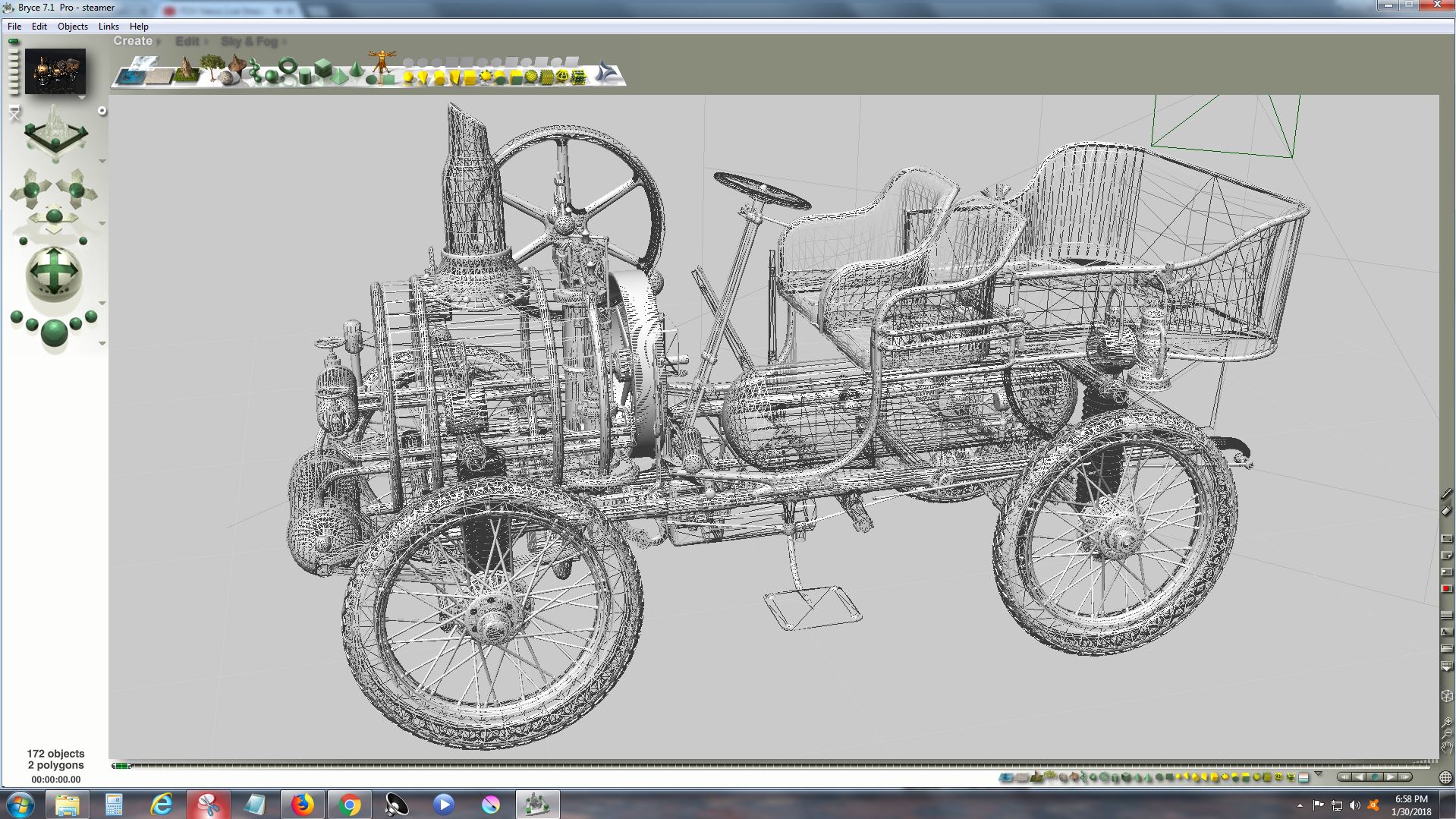Create a green sphere primitive in top palette
Screen dimensions: 1456x819
pos(272,76)
